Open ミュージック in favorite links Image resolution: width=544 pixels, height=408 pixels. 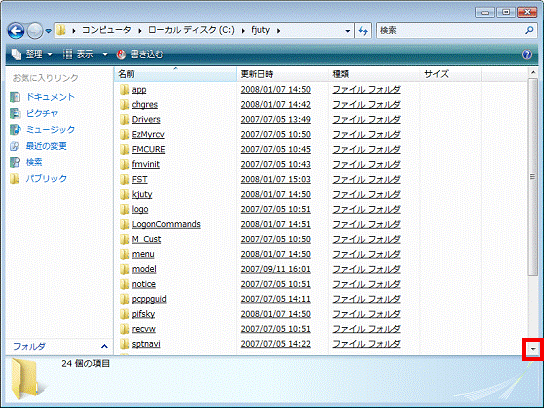click(50, 129)
